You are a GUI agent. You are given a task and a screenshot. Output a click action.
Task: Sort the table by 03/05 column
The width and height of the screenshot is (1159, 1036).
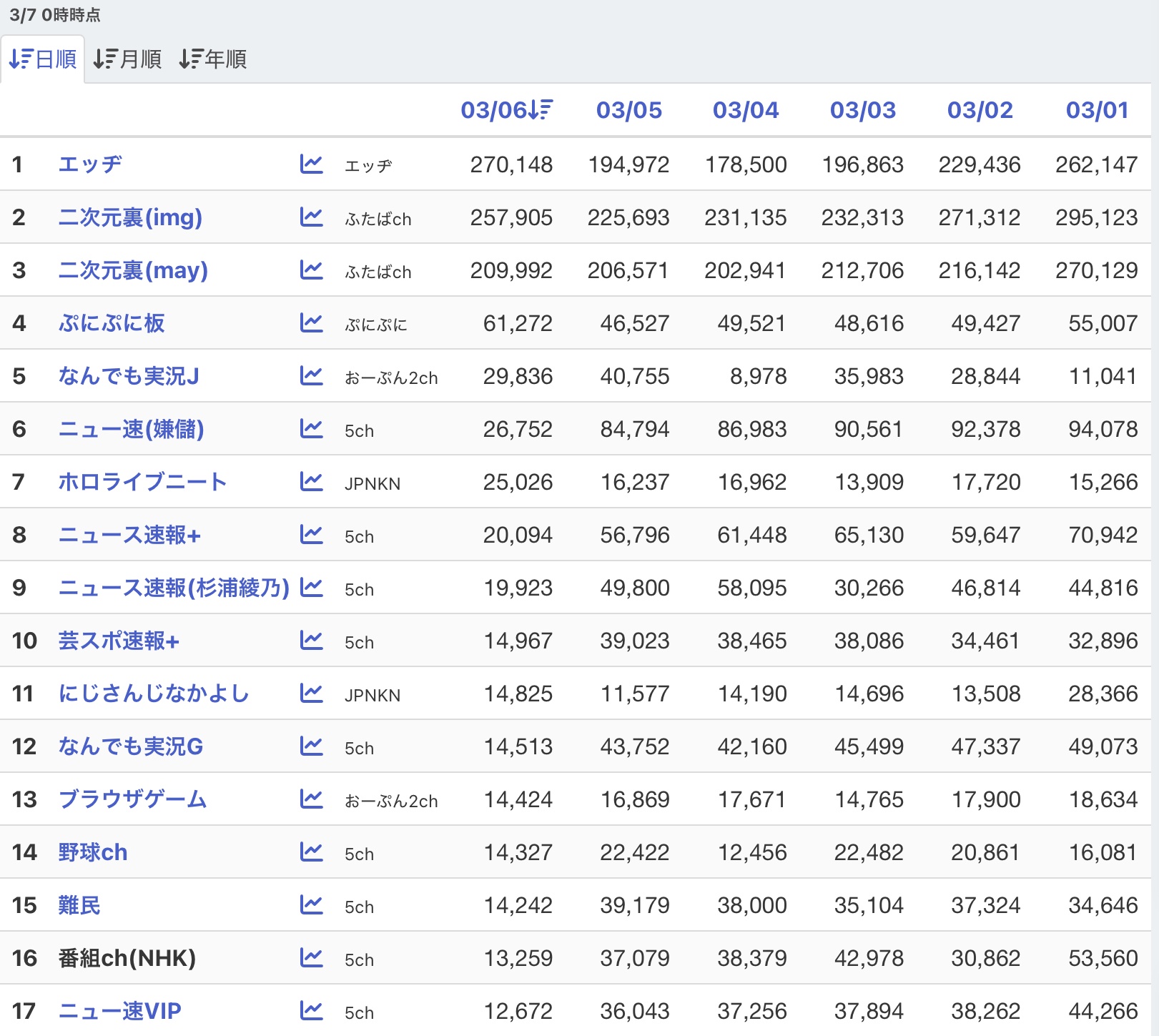pos(629,110)
